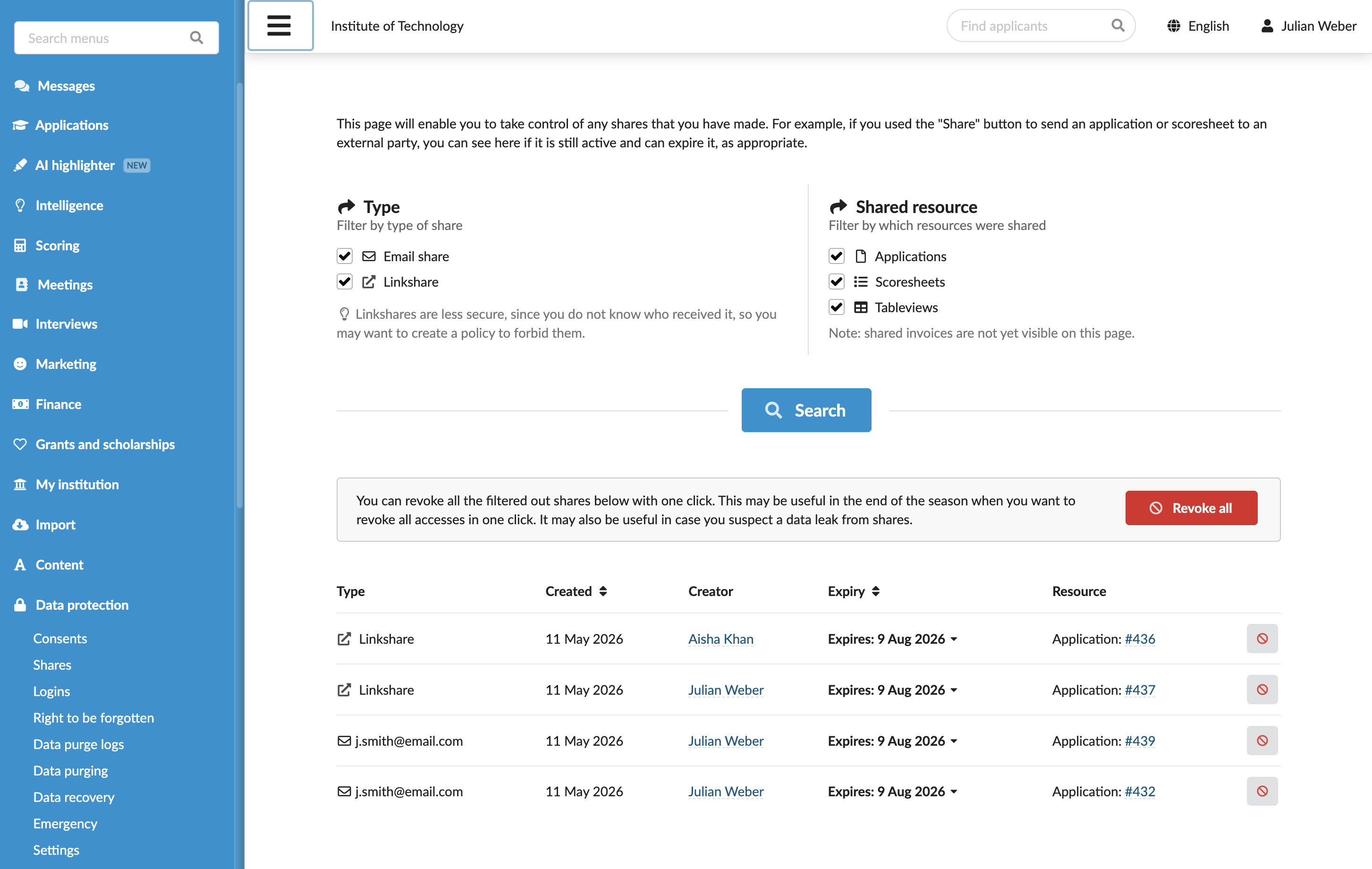
Task: Open the English language selector
Action: [x=1198, y=26]
